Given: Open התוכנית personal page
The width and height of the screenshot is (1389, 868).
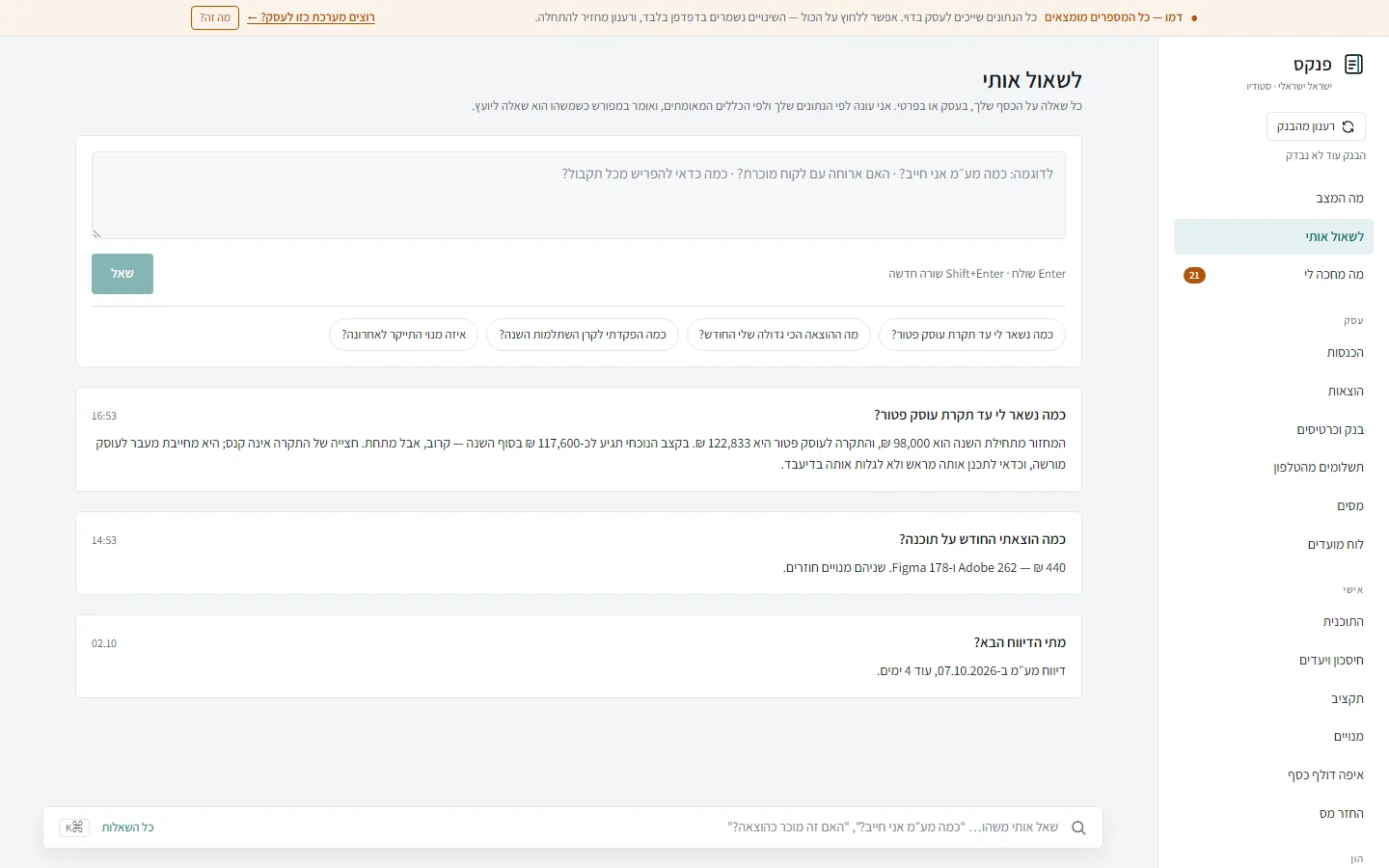Looking at the screenshot, I should 1273,621.
